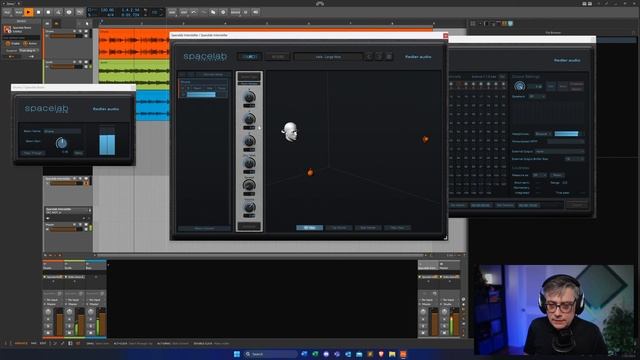Viewport: 640px width, 360px height.
Task: Click the pan knob on the first mixer channel
Action: click(48, 312)
